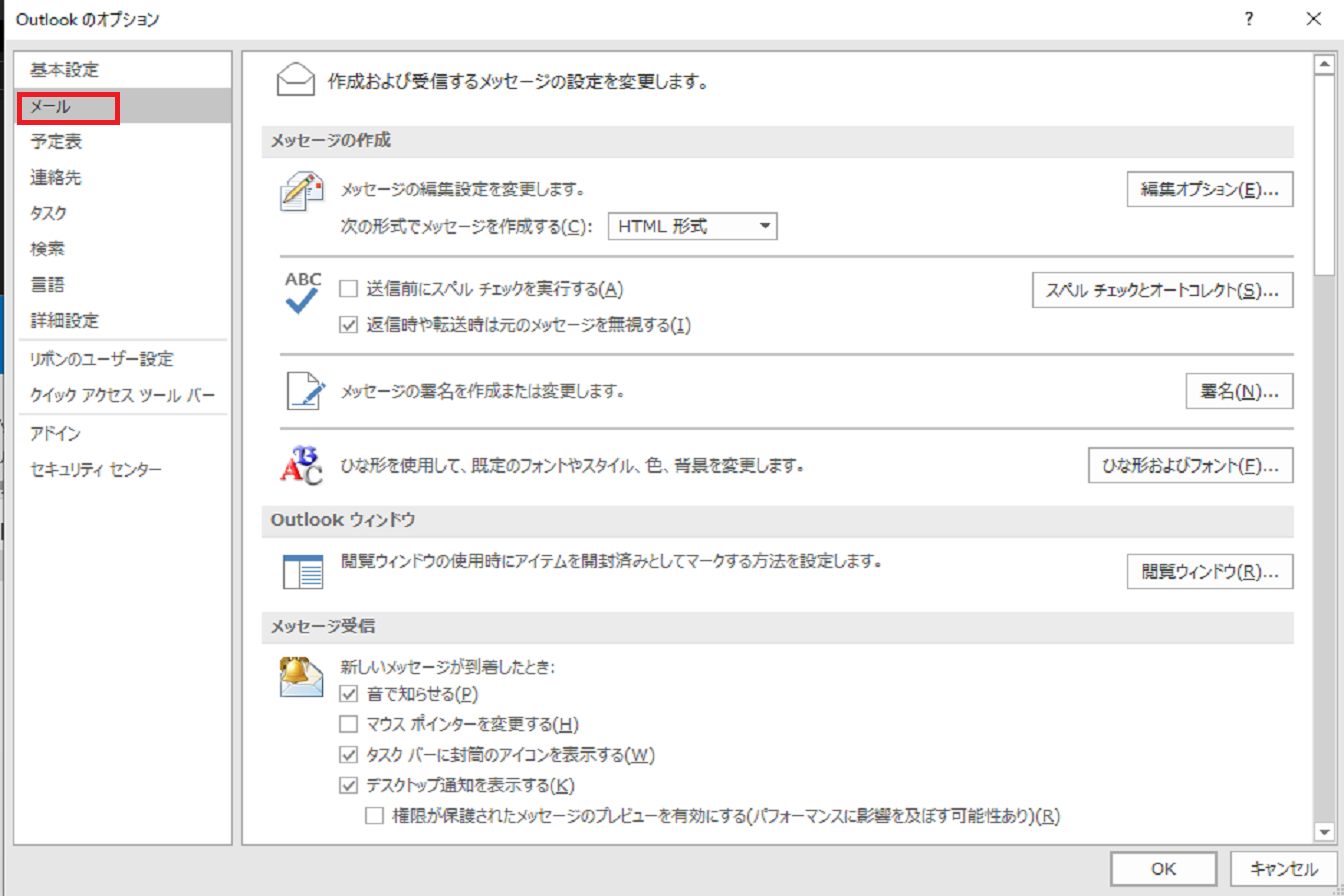This screenshot has width=1344, height=896.
Task: Click the 署名 button
Action: pyautogui.click(x=1239, y=391)
